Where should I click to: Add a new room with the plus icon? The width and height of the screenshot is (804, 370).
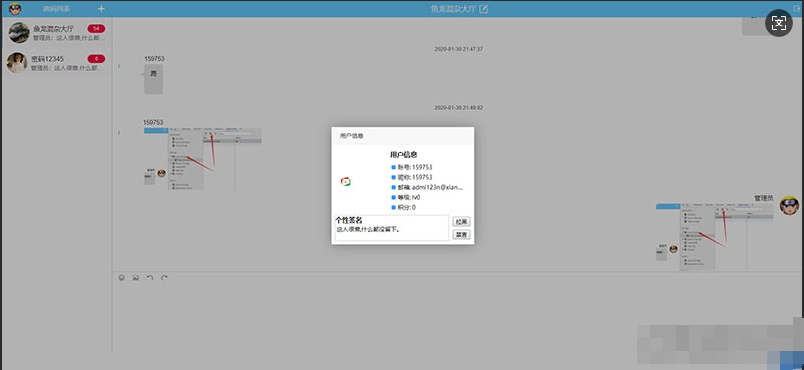point(101,9)
